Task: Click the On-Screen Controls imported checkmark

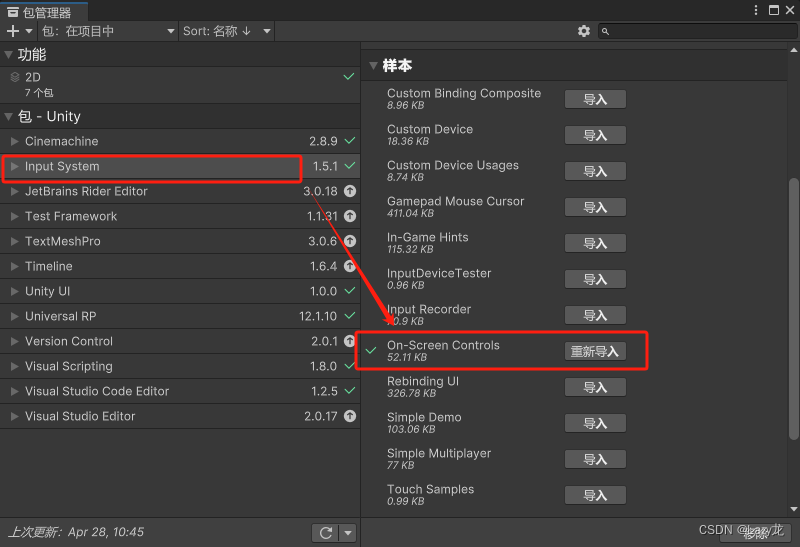Action: point(371,350)
